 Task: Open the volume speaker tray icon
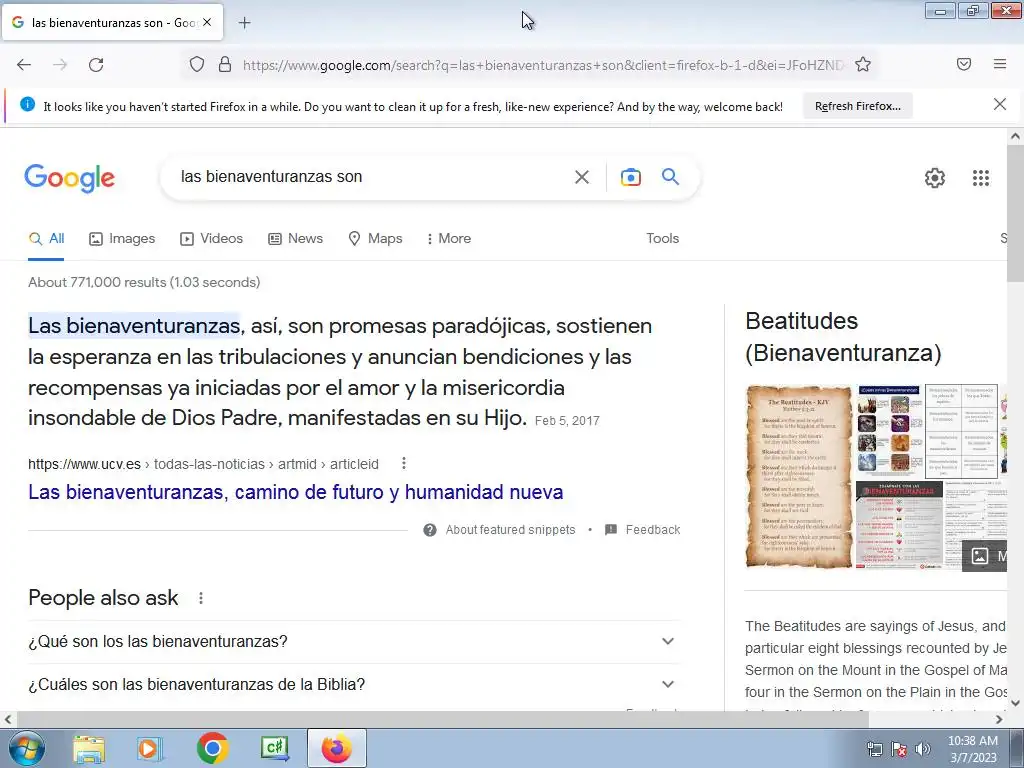(923, 749)
